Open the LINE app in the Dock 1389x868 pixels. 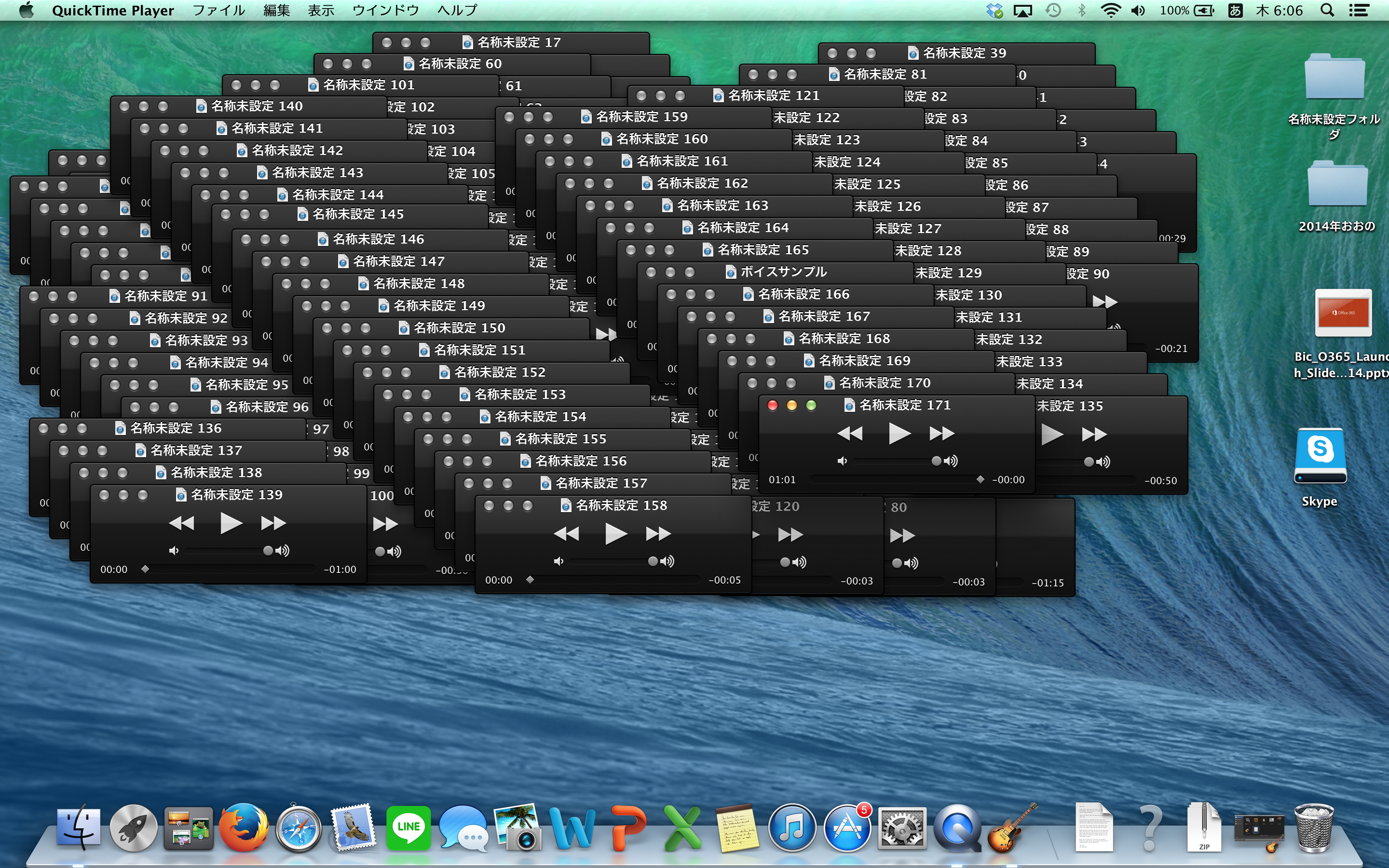point(408,828)
